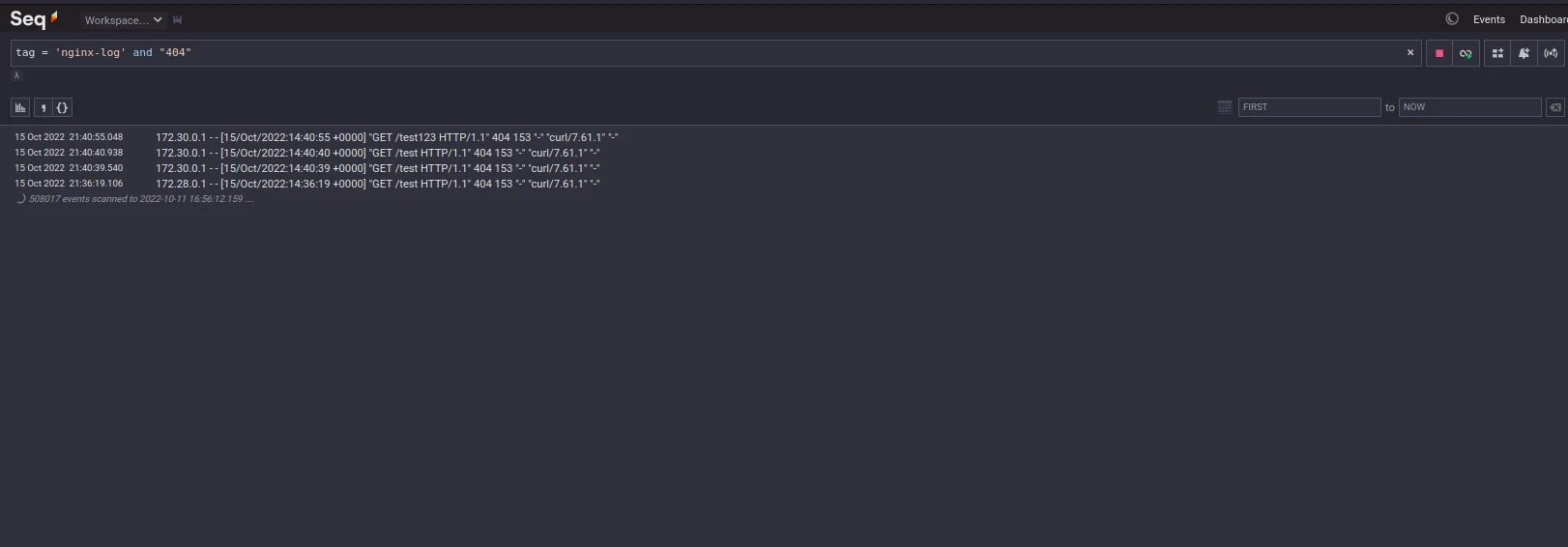Viewport: 1568px width, 547px height.
Task: Open the Dashboards page
Action: point(1543,19)
